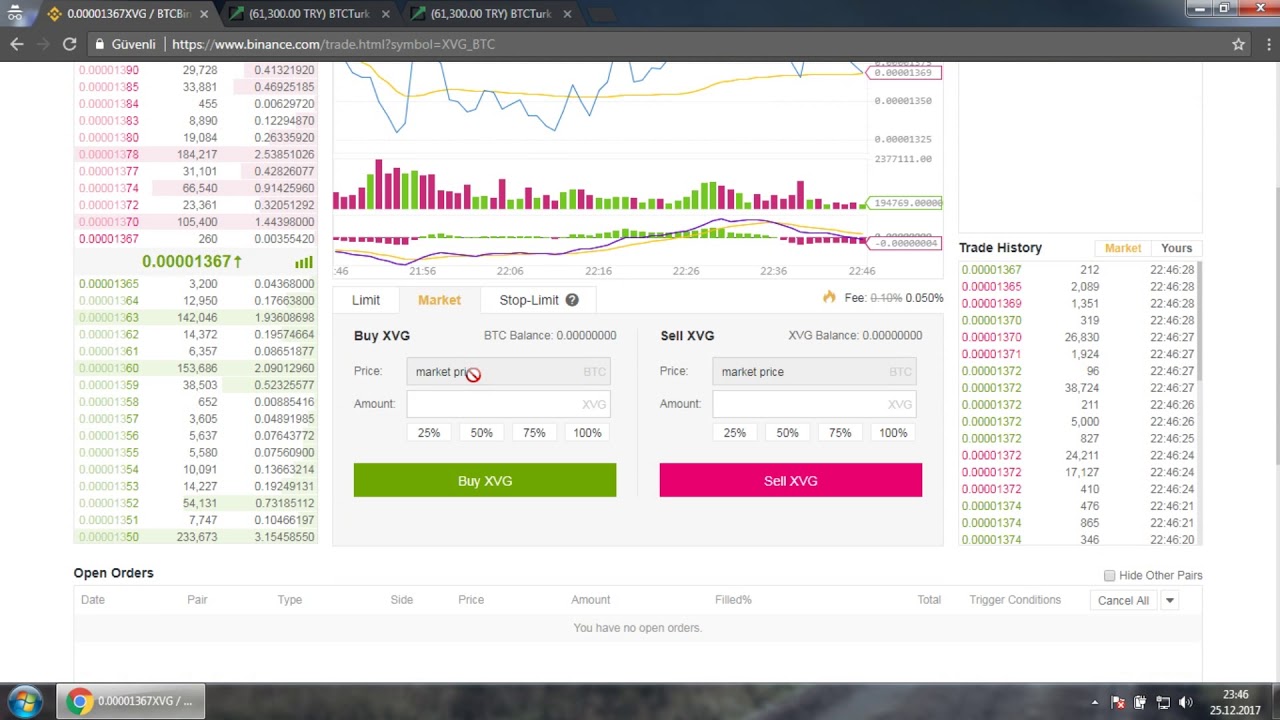
Task: Click the Buy XVG Amount input field
Action: (508, 404)
